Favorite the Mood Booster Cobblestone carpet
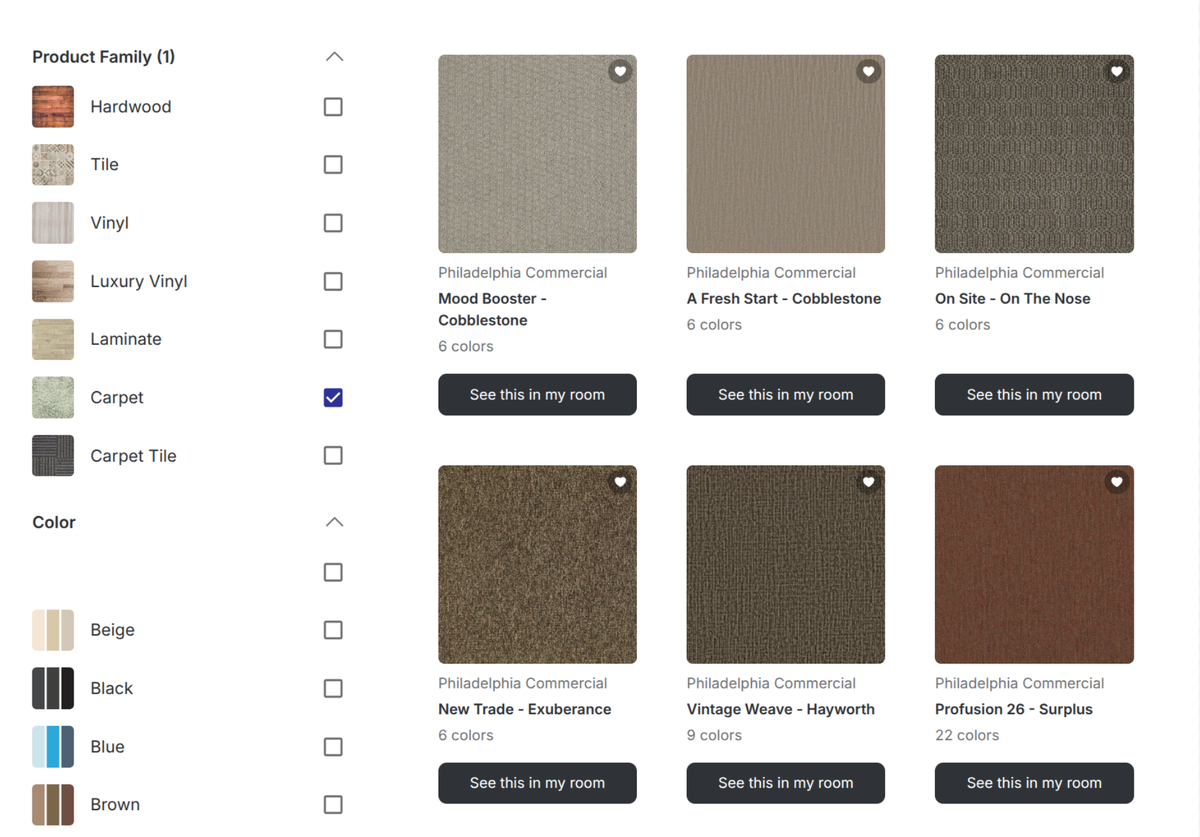 (620, 71)
